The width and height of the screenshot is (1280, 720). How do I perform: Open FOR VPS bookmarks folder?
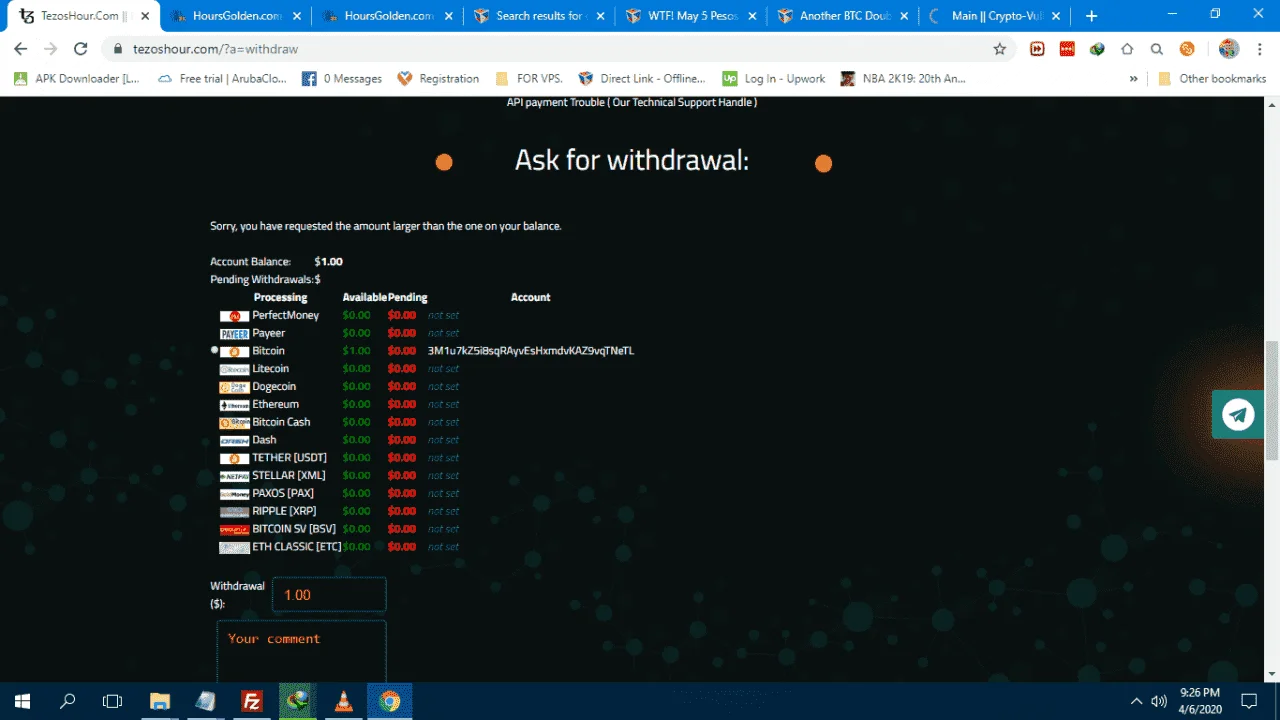click(x=529, y=79)
